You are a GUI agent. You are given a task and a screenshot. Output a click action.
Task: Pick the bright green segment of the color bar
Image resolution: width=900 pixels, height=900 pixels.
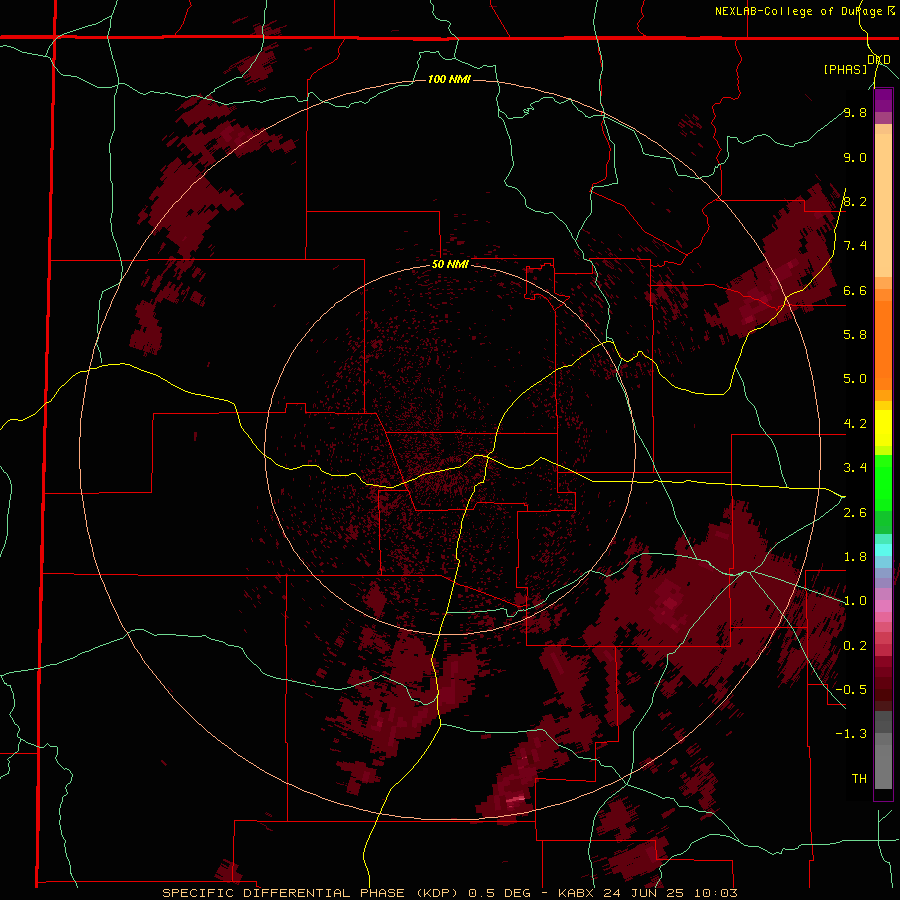click(883, 483)
